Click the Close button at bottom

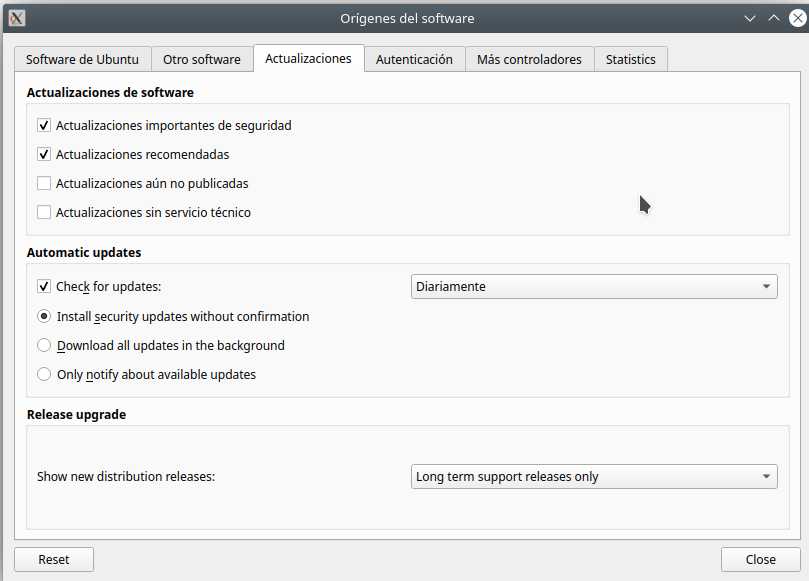click(760, 559)
